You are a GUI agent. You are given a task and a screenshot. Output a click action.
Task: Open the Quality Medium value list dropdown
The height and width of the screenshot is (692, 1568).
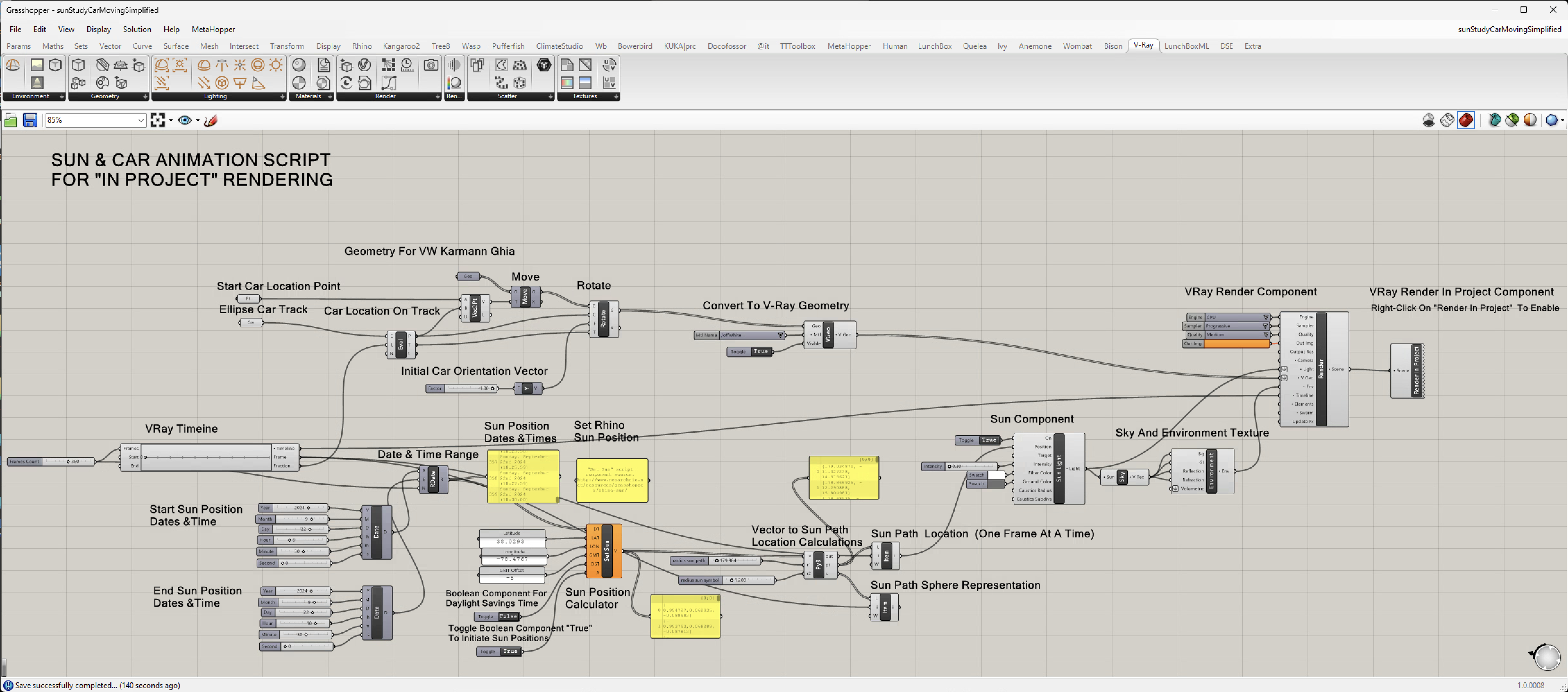pyautogui.click(x=1265, y=334)
